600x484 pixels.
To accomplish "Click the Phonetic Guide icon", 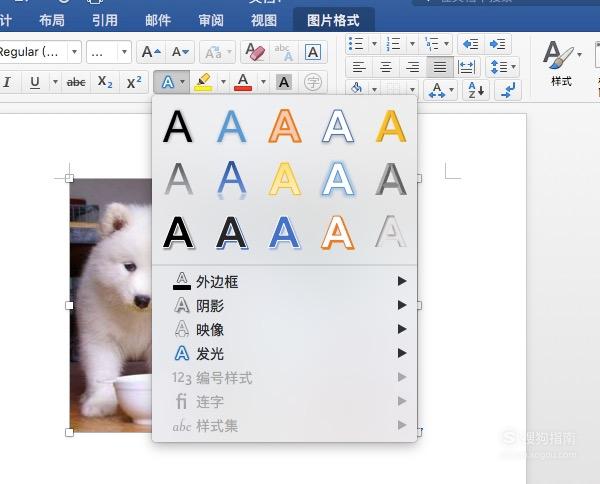I will coord(284,52).
